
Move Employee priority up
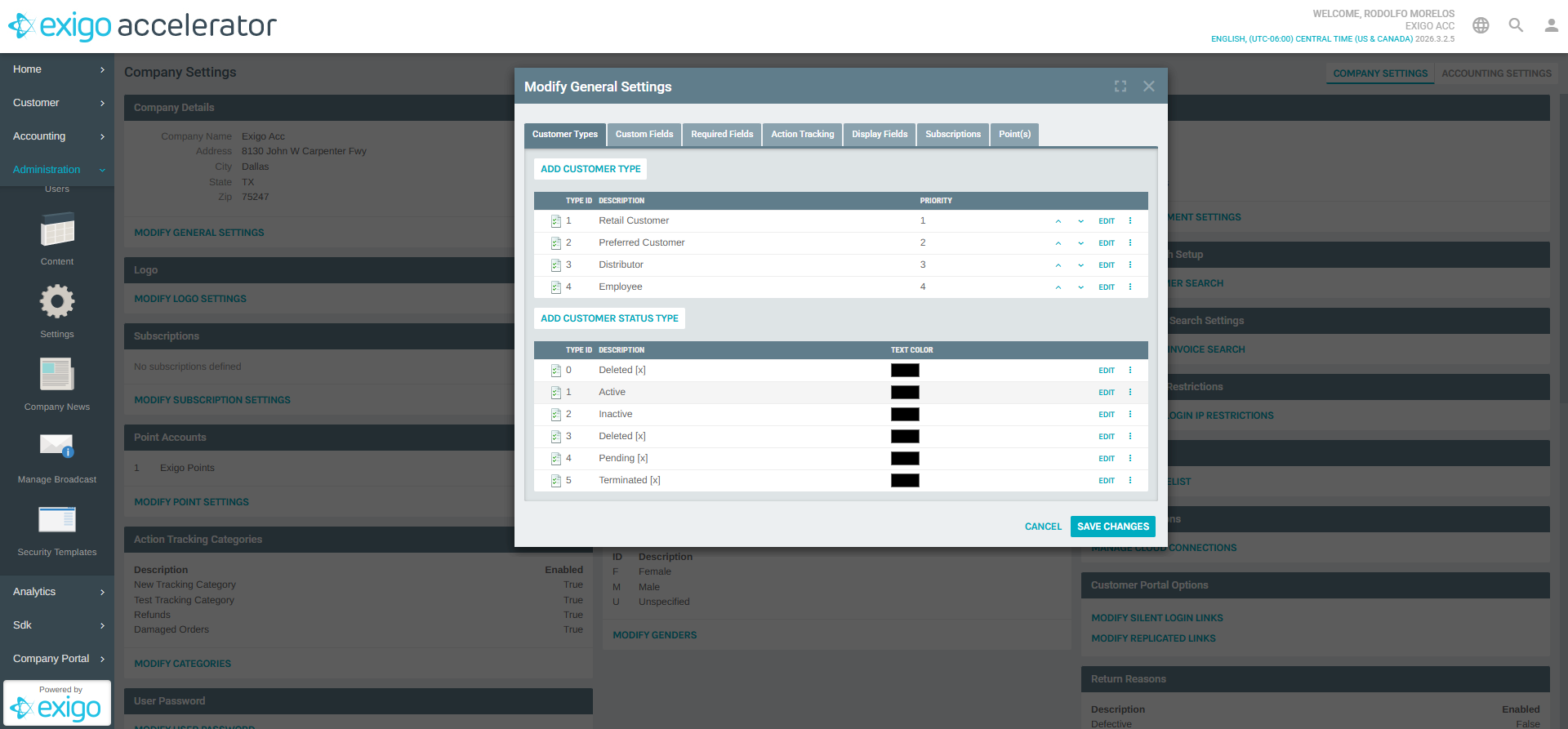pyautogui.click(x=1058, y=287)
